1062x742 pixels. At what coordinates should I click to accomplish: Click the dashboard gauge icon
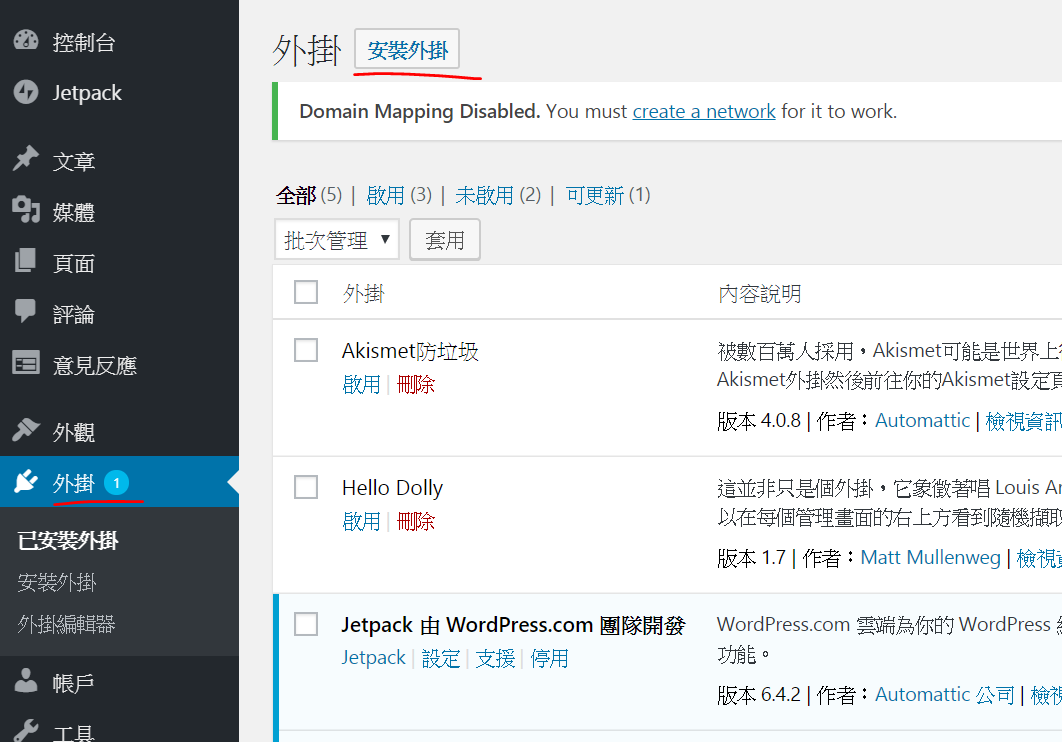[26, 41]
